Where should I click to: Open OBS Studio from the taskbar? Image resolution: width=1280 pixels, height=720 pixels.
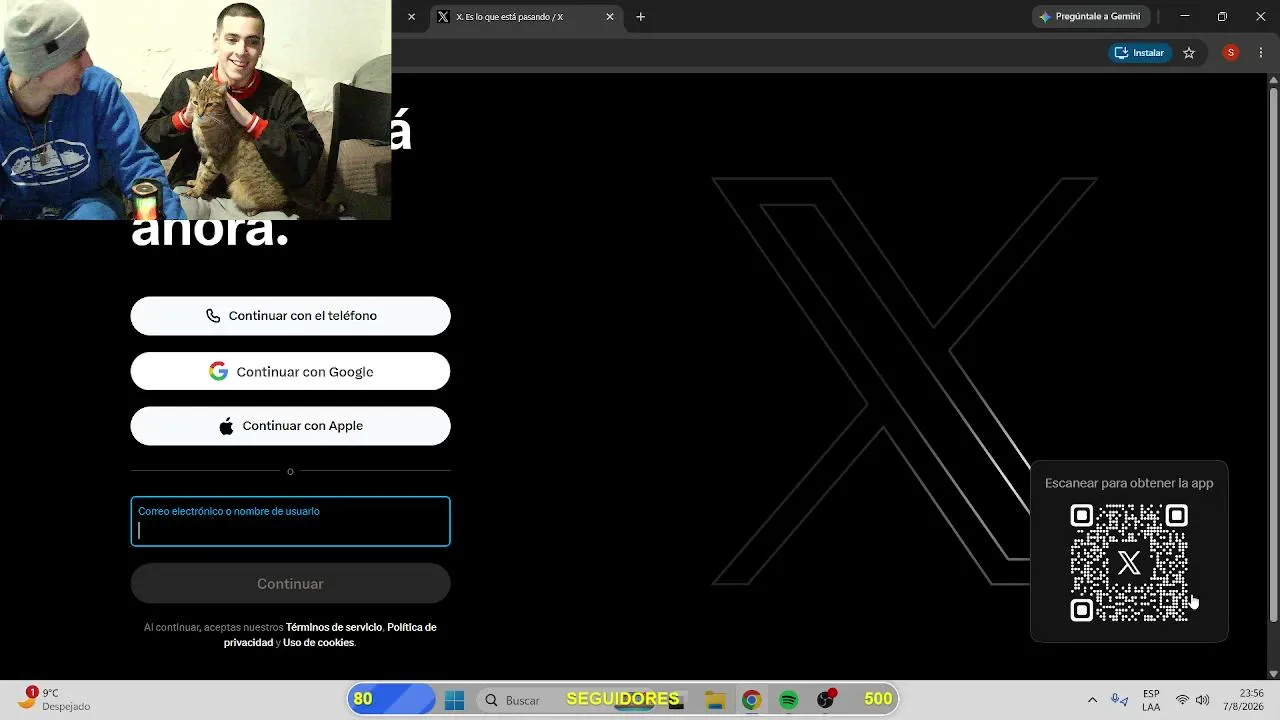coord(826,700)
